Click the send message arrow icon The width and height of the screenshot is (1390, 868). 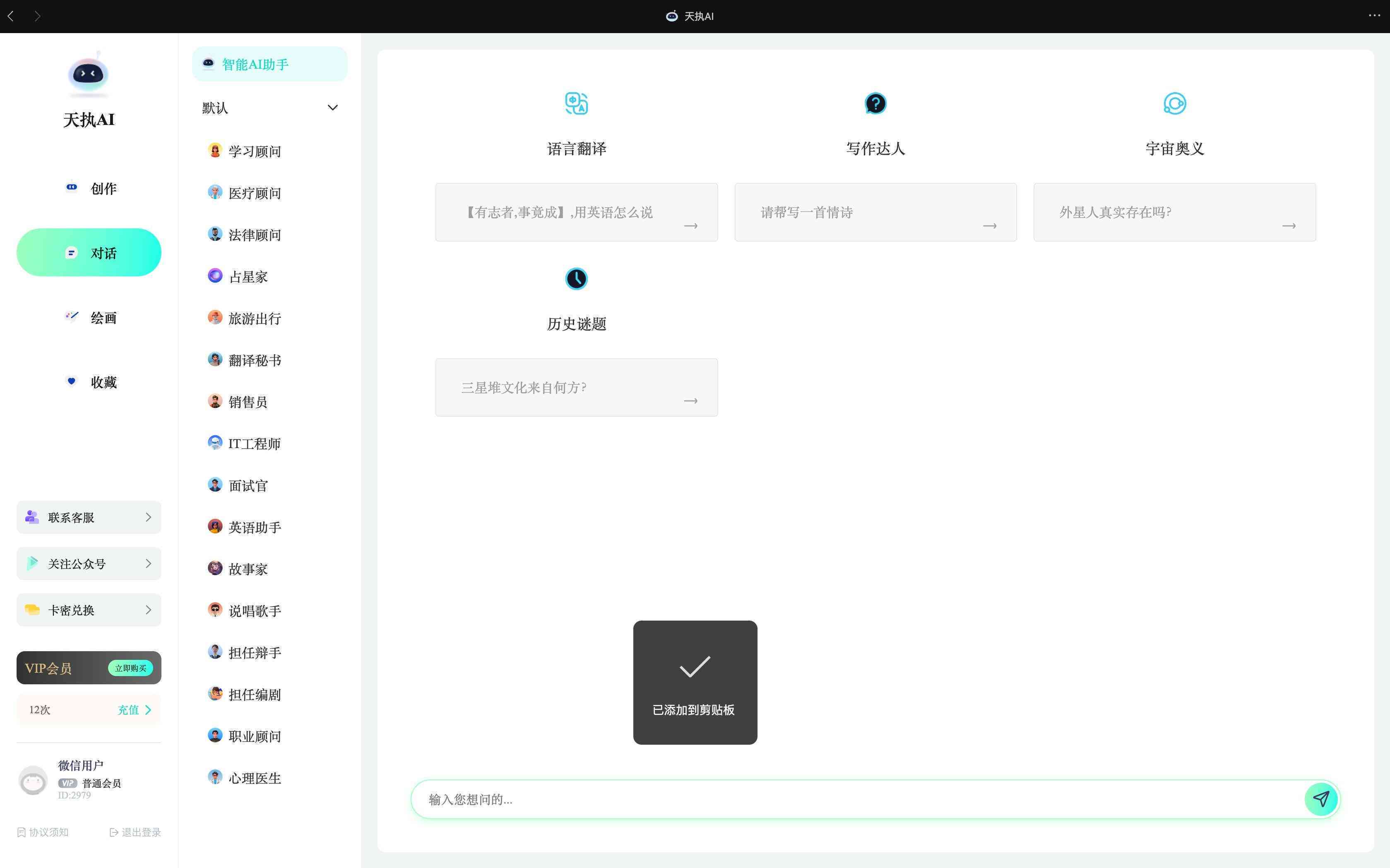pyautogui.click(x=1322, y=799)
